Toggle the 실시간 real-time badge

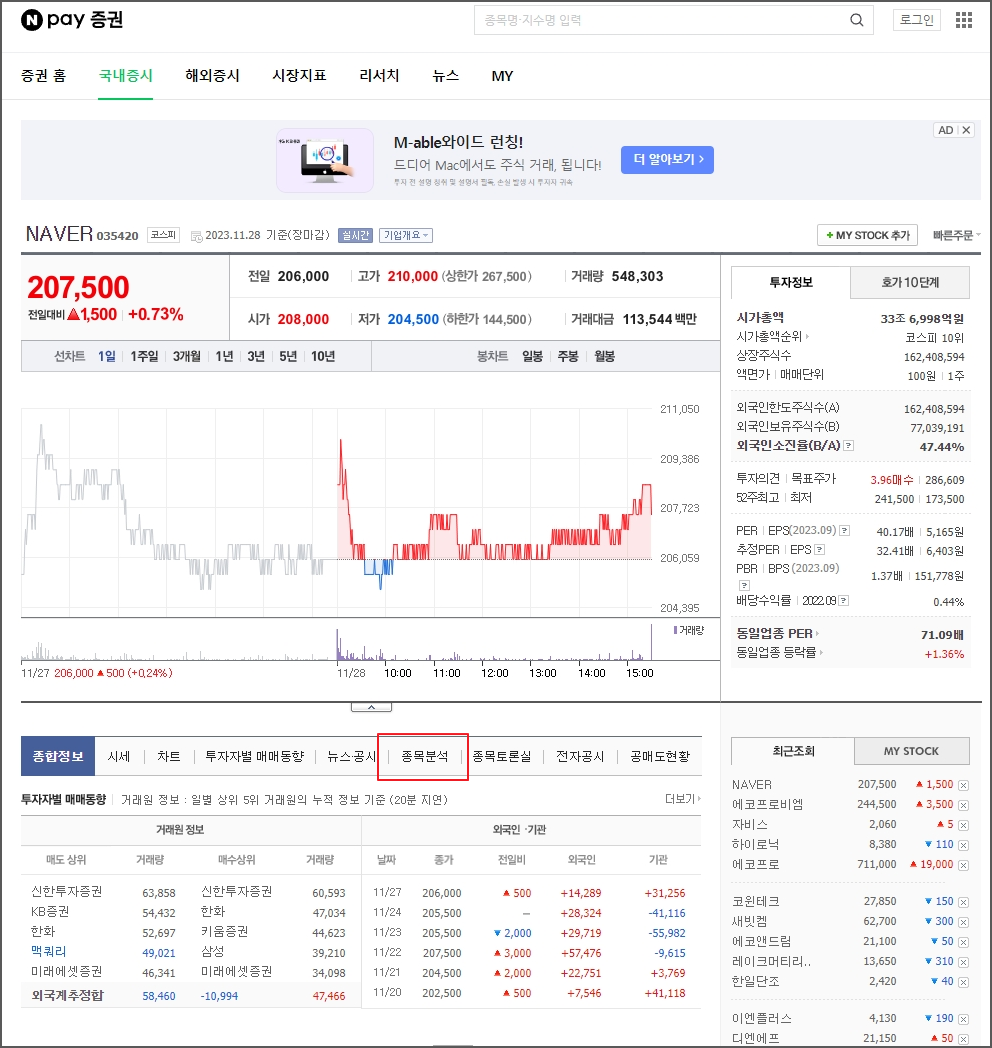pyautogui.click(x=355, y=235)
